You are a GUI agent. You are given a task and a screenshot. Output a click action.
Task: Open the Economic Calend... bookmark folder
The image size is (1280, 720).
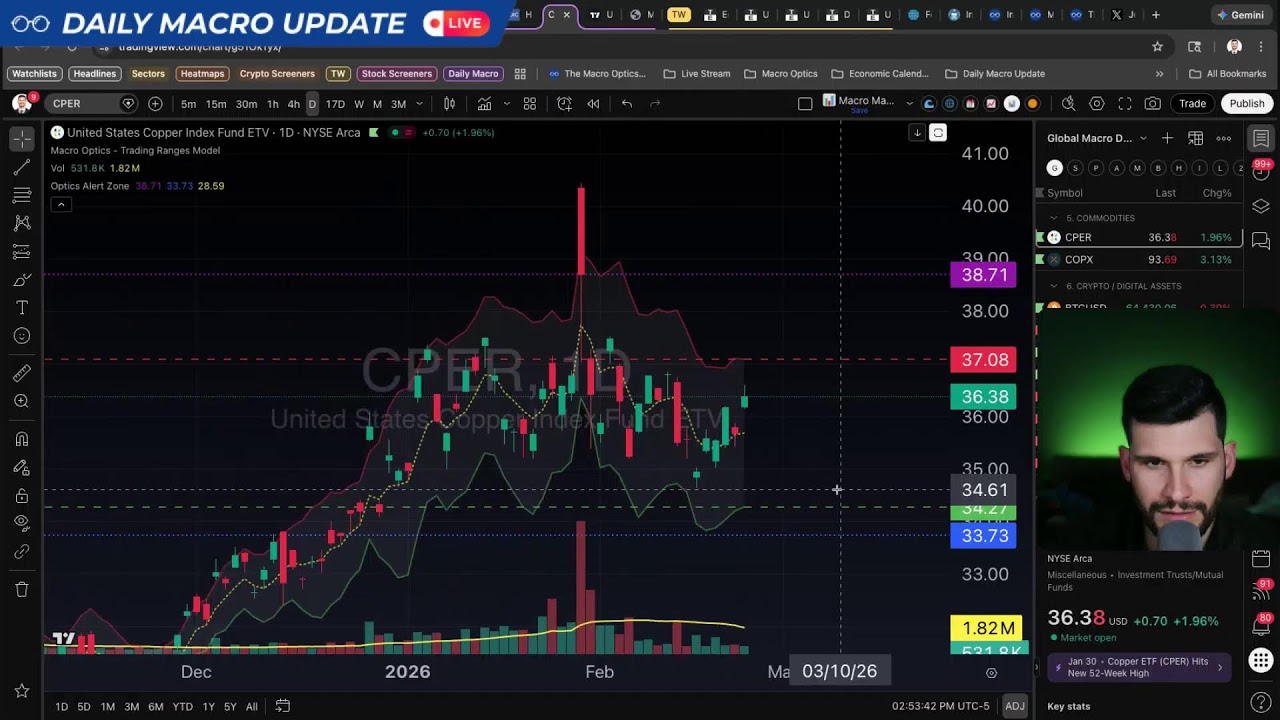[x=880, y=74]
